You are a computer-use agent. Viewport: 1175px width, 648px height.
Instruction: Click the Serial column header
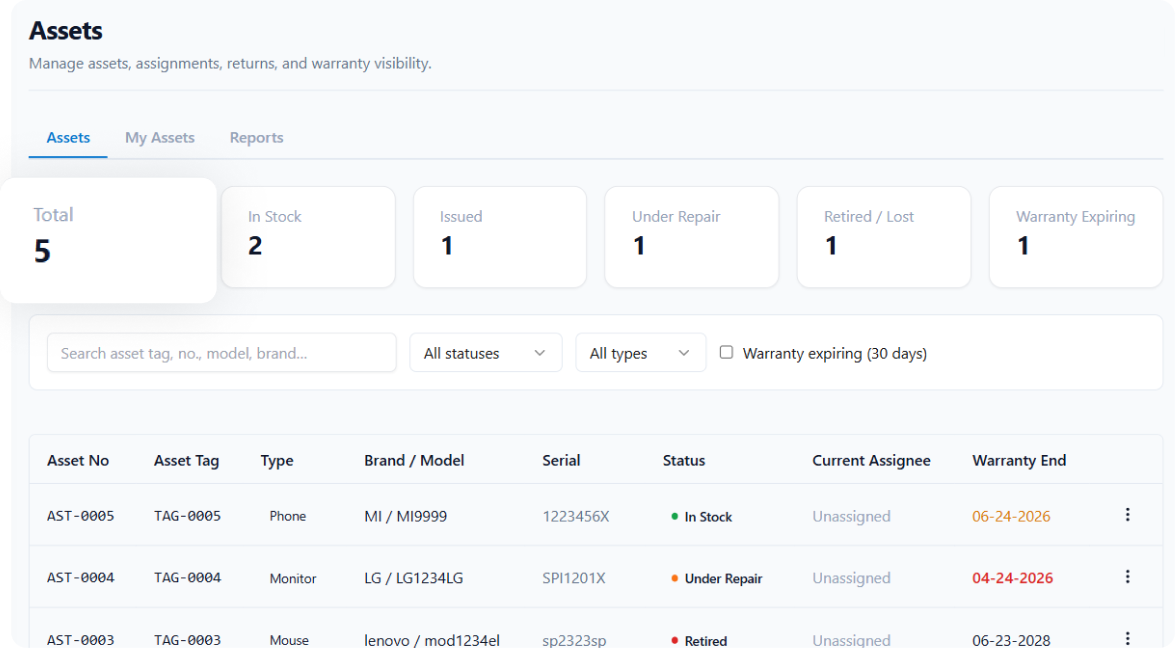[561, 461]
